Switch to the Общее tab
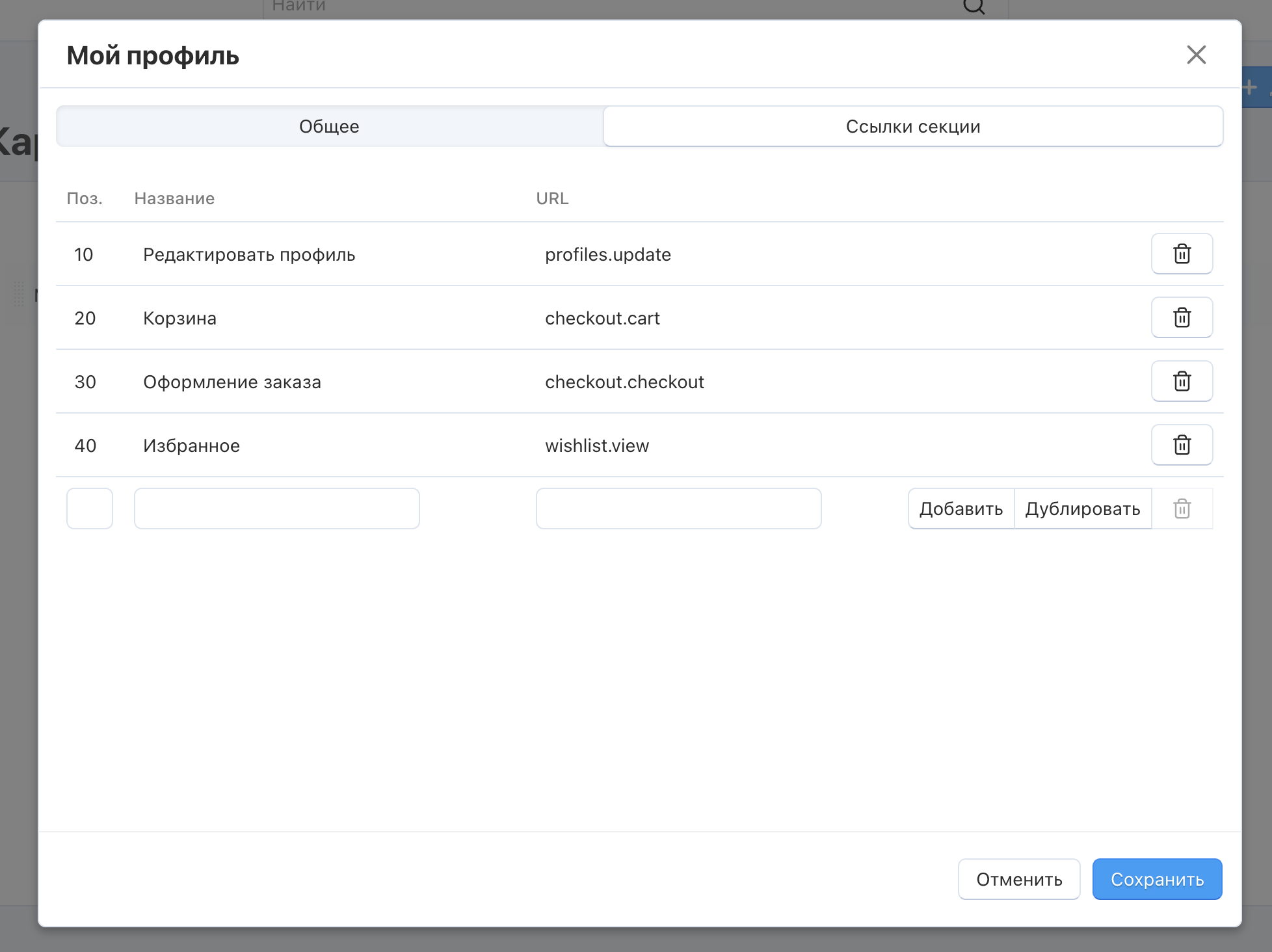This screenshot has height=952, width=1272. pyautogui.click(x=329, y=126)
